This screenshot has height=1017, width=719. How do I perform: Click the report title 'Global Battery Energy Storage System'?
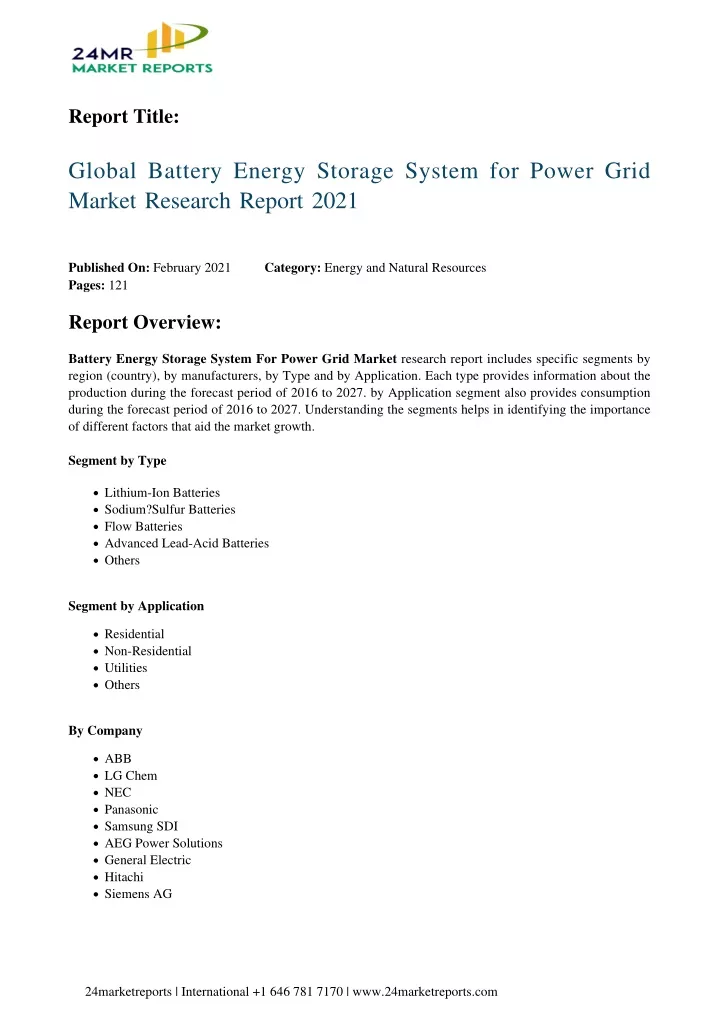point(359,185)
